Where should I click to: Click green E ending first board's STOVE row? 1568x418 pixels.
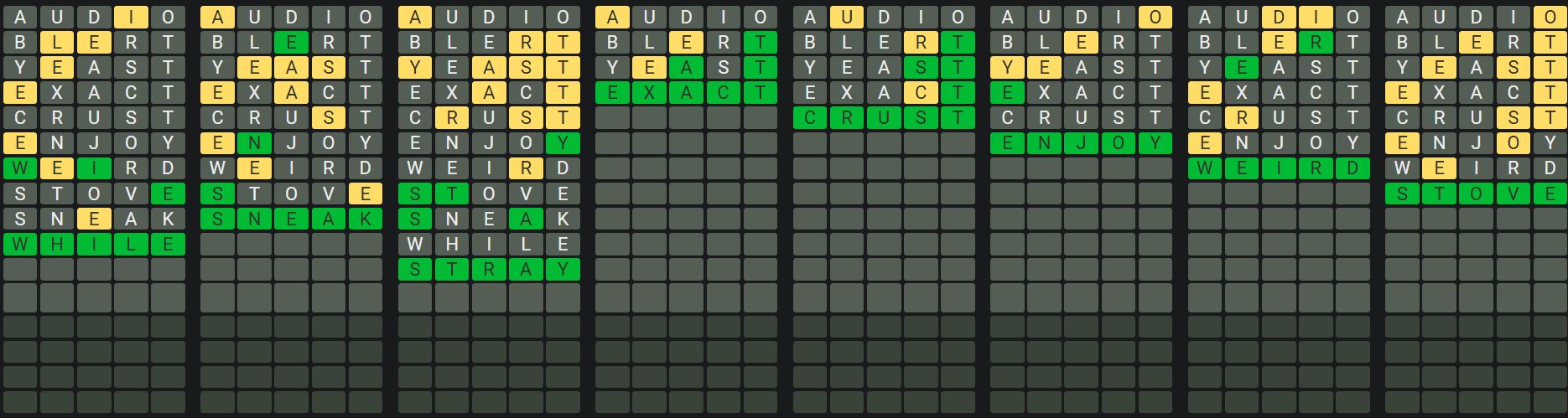coord(168,194)
